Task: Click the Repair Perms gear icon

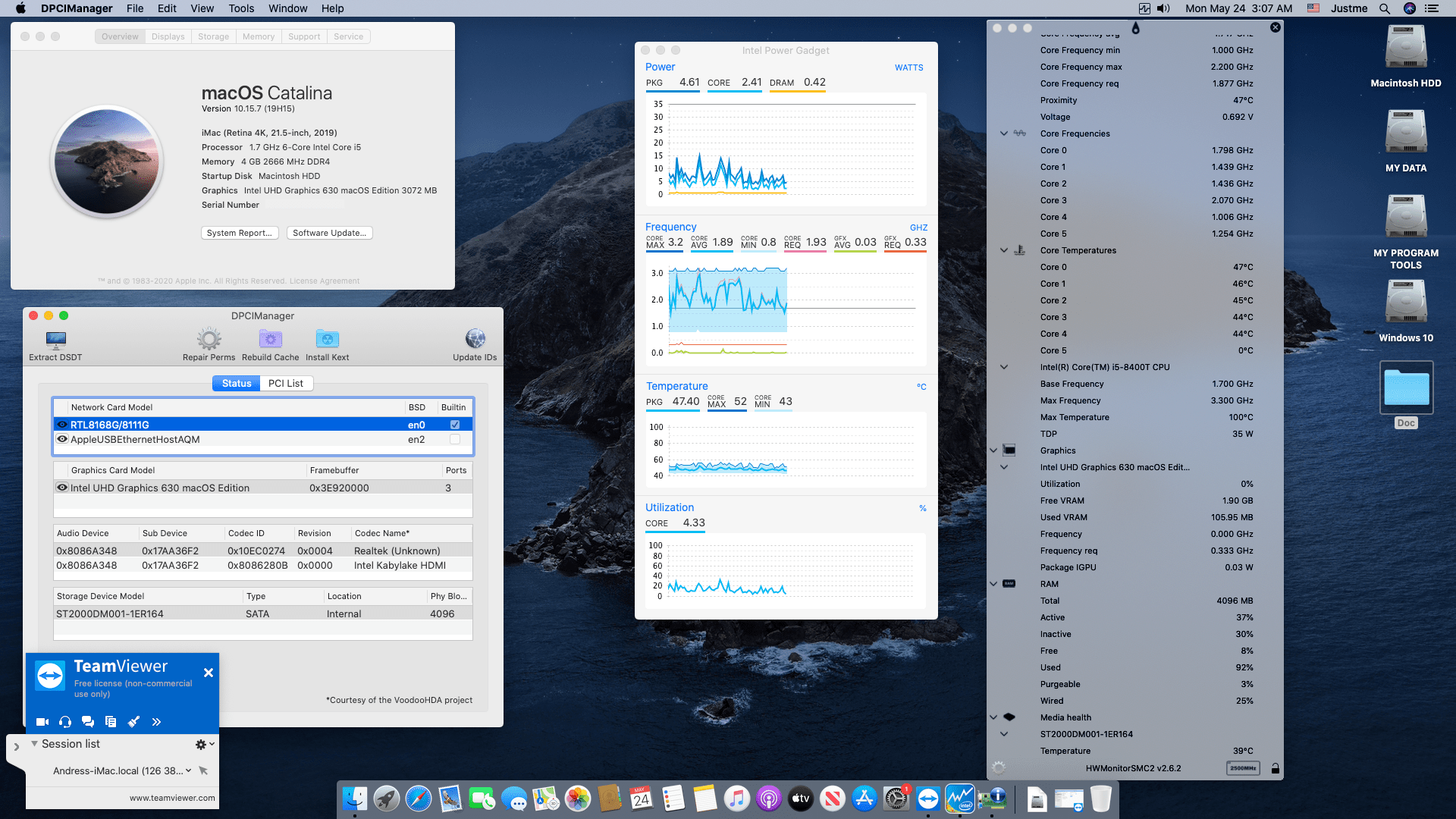Action: pos(209,338)
